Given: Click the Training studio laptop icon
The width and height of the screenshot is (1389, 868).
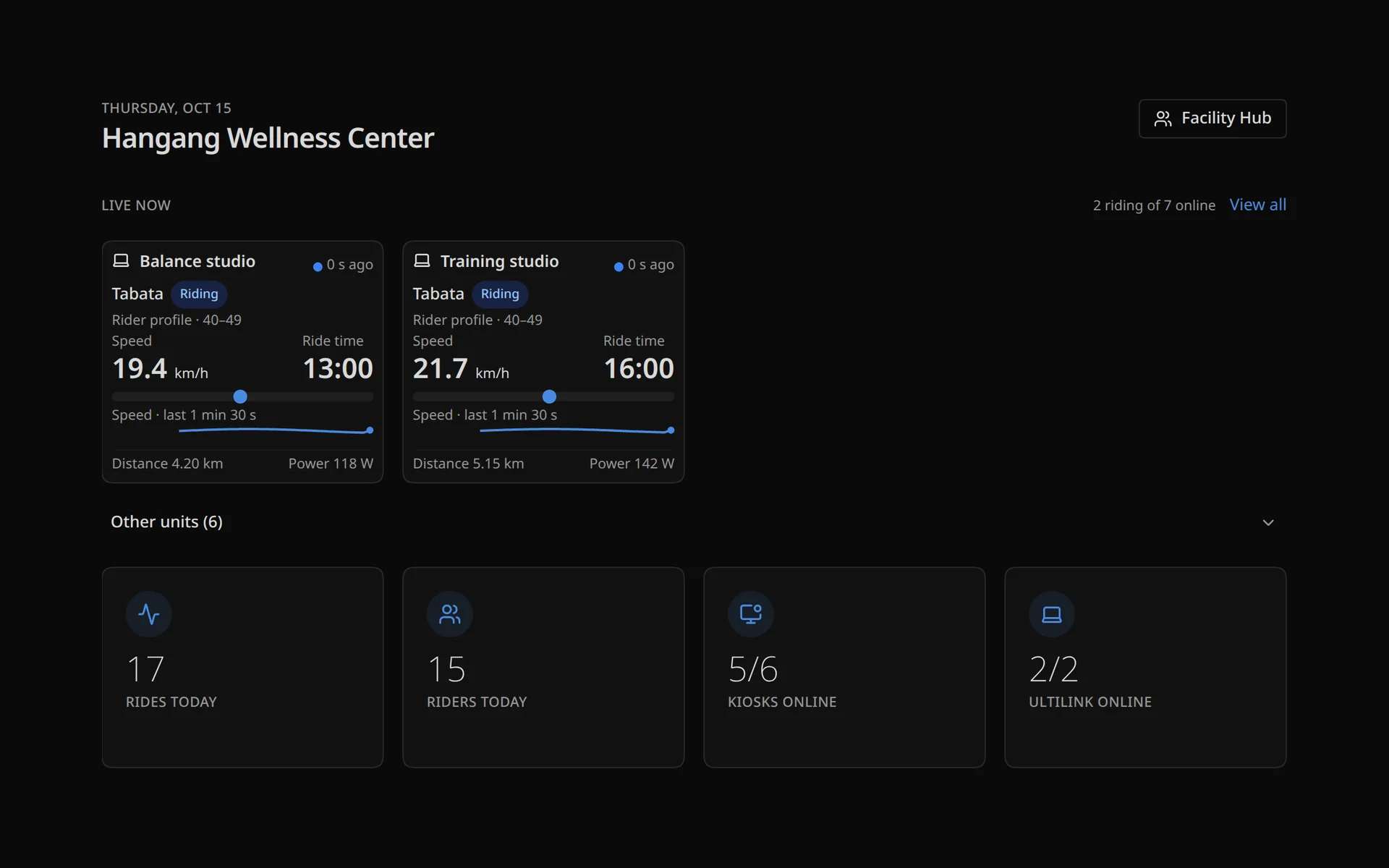Looking at the screenshot, I should (x=422, y=260).
